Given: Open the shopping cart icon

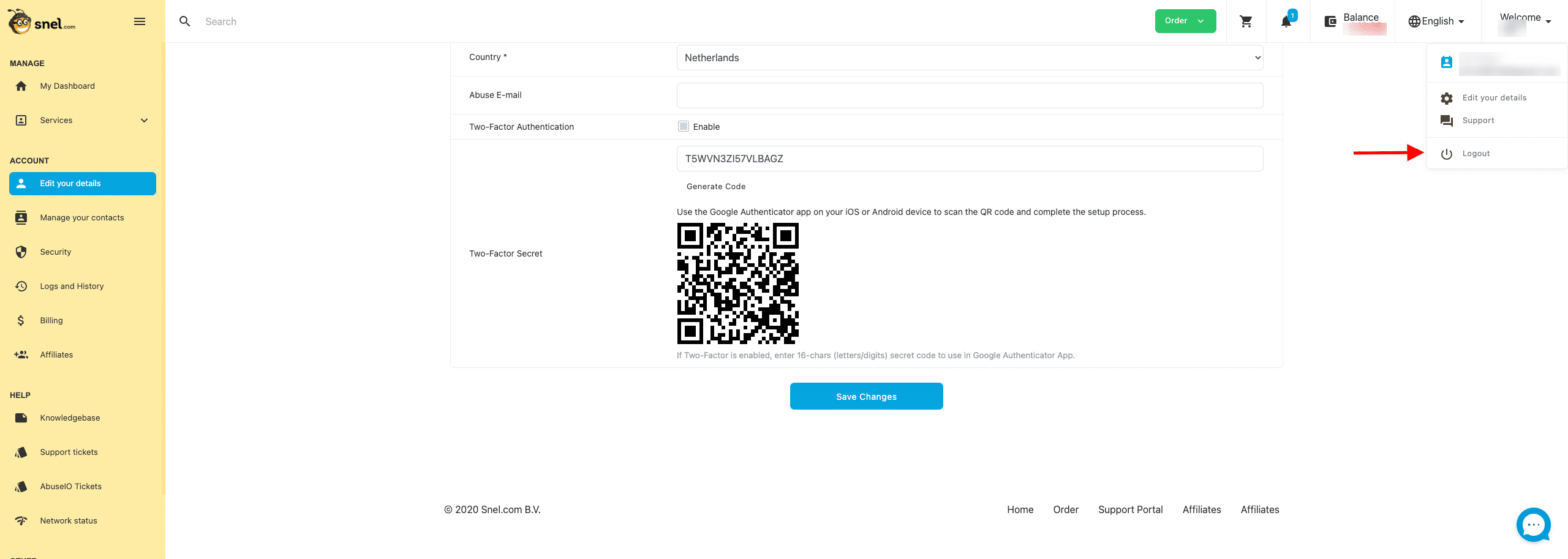Looking at the screenshot, I should coord(1246,21).
